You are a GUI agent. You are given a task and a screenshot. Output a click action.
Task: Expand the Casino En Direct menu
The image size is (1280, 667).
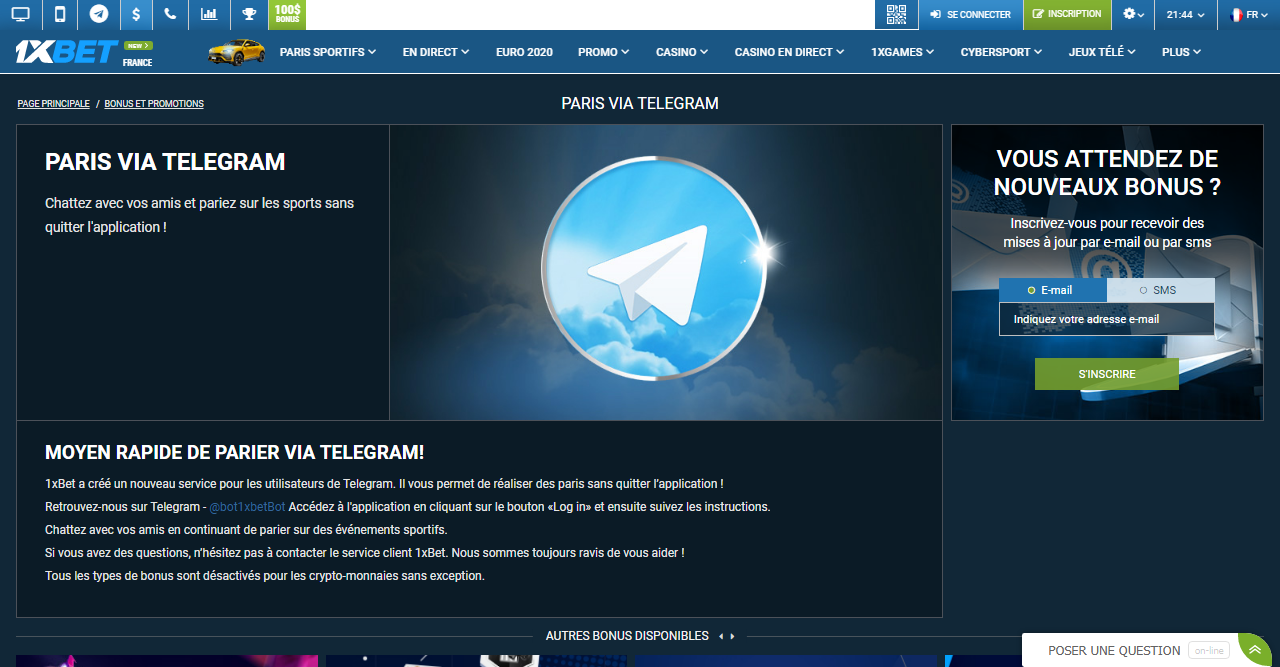(790, 52)
